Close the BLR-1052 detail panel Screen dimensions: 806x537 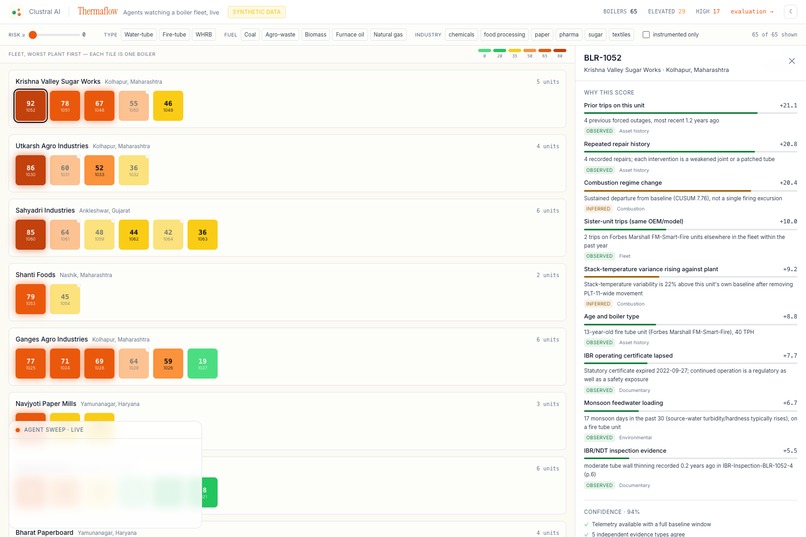coord(792,61)
